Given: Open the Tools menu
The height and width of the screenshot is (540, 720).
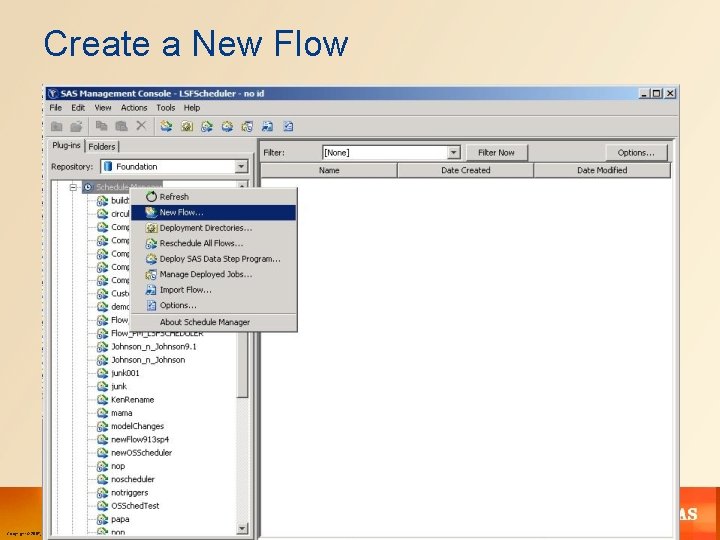Looking at the screenshot, I should coord(165,108).
